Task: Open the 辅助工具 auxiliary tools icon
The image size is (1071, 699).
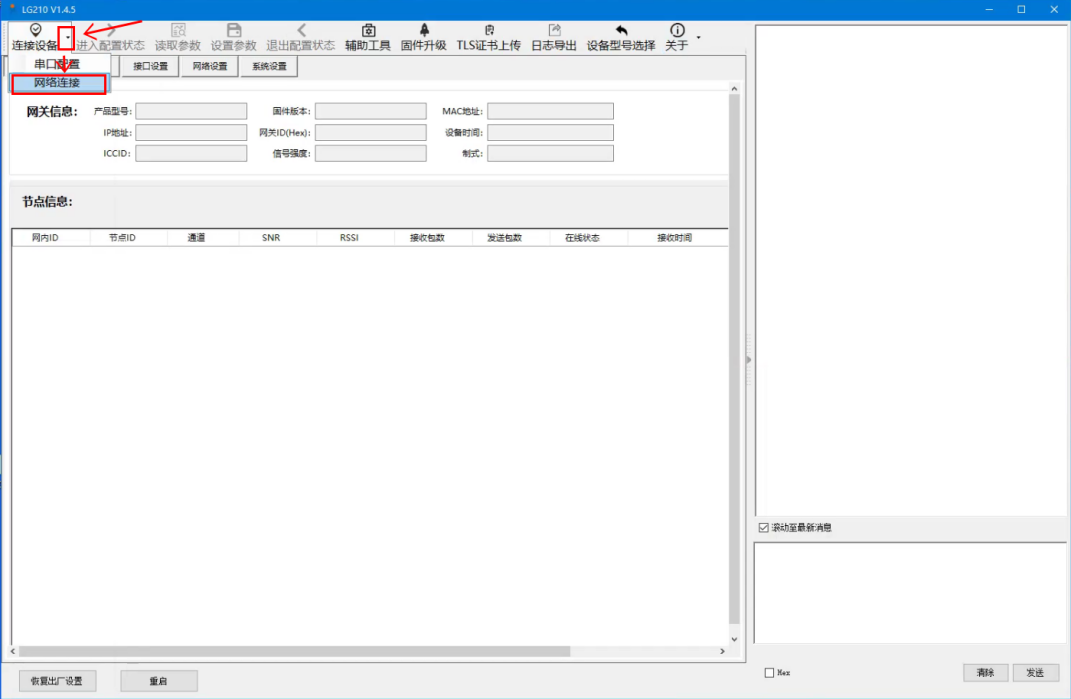Action: point(367,31)
